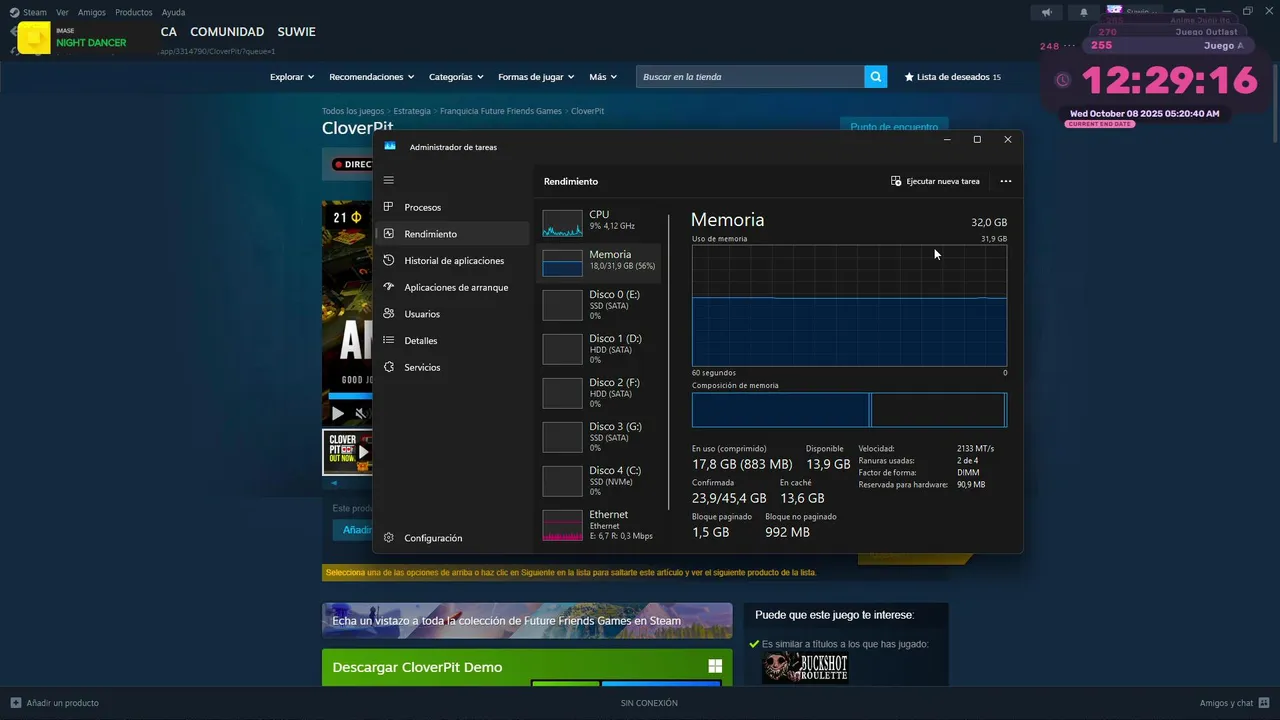The width and height of the screenshot is (1280, 720).
Task: Select the Rendimiento sidebar icon
Action: point(389,234)
